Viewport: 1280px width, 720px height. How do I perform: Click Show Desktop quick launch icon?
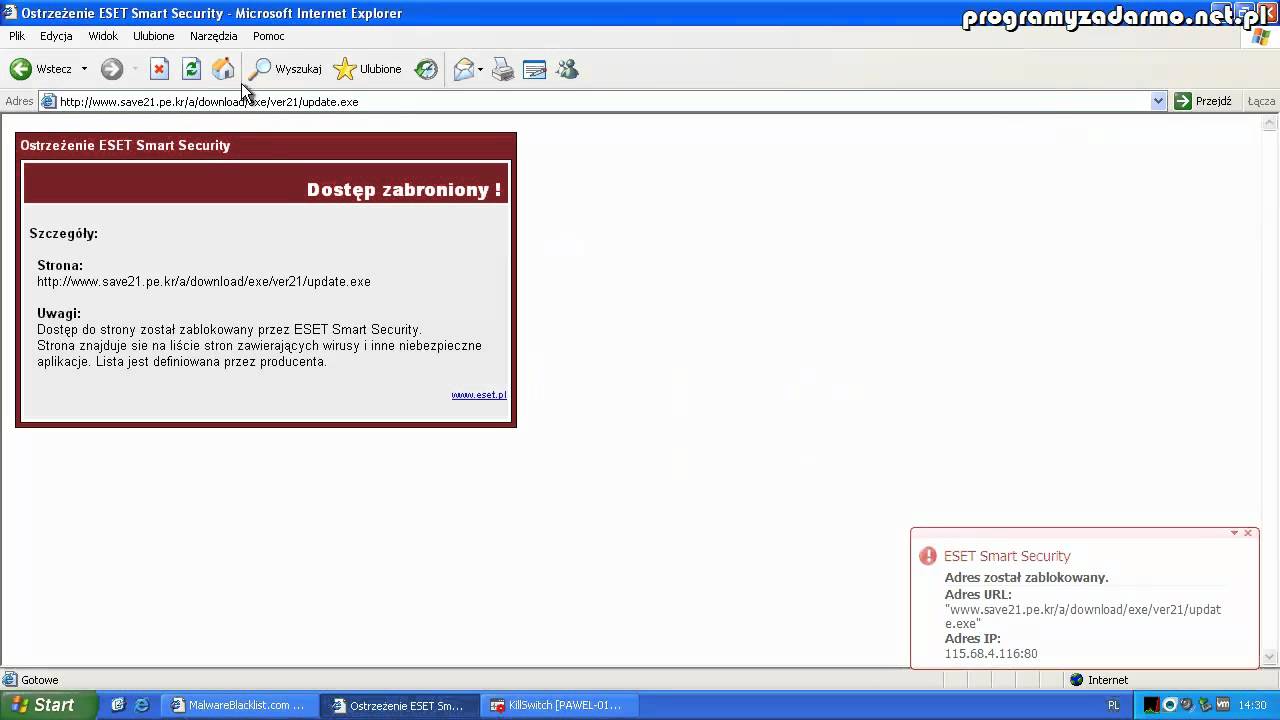[x=118, y=705]
